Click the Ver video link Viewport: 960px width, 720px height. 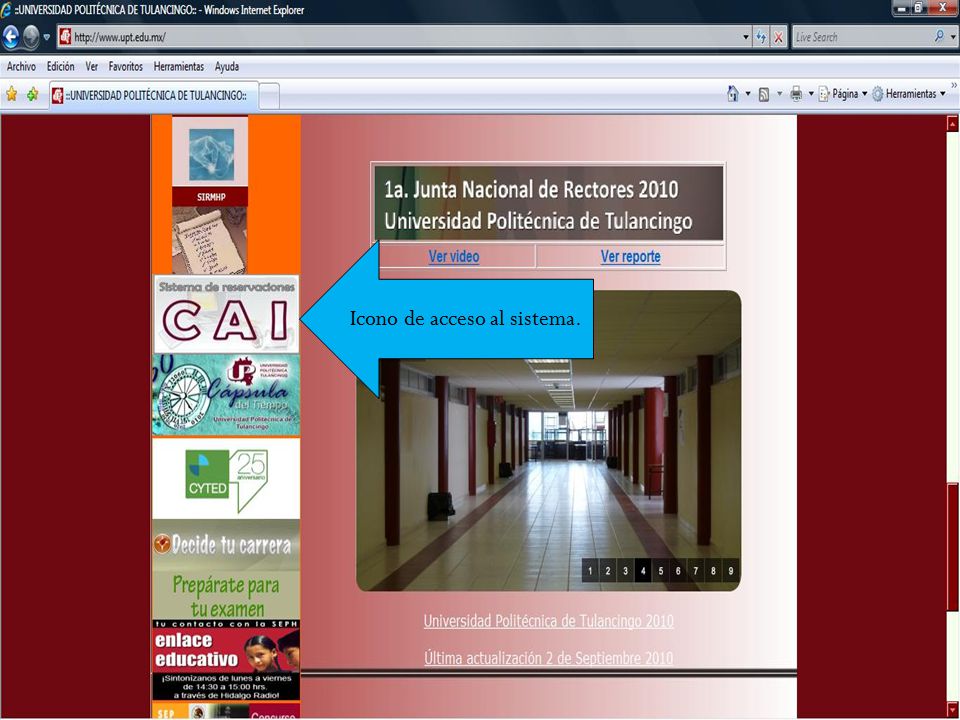pos(454,256)
